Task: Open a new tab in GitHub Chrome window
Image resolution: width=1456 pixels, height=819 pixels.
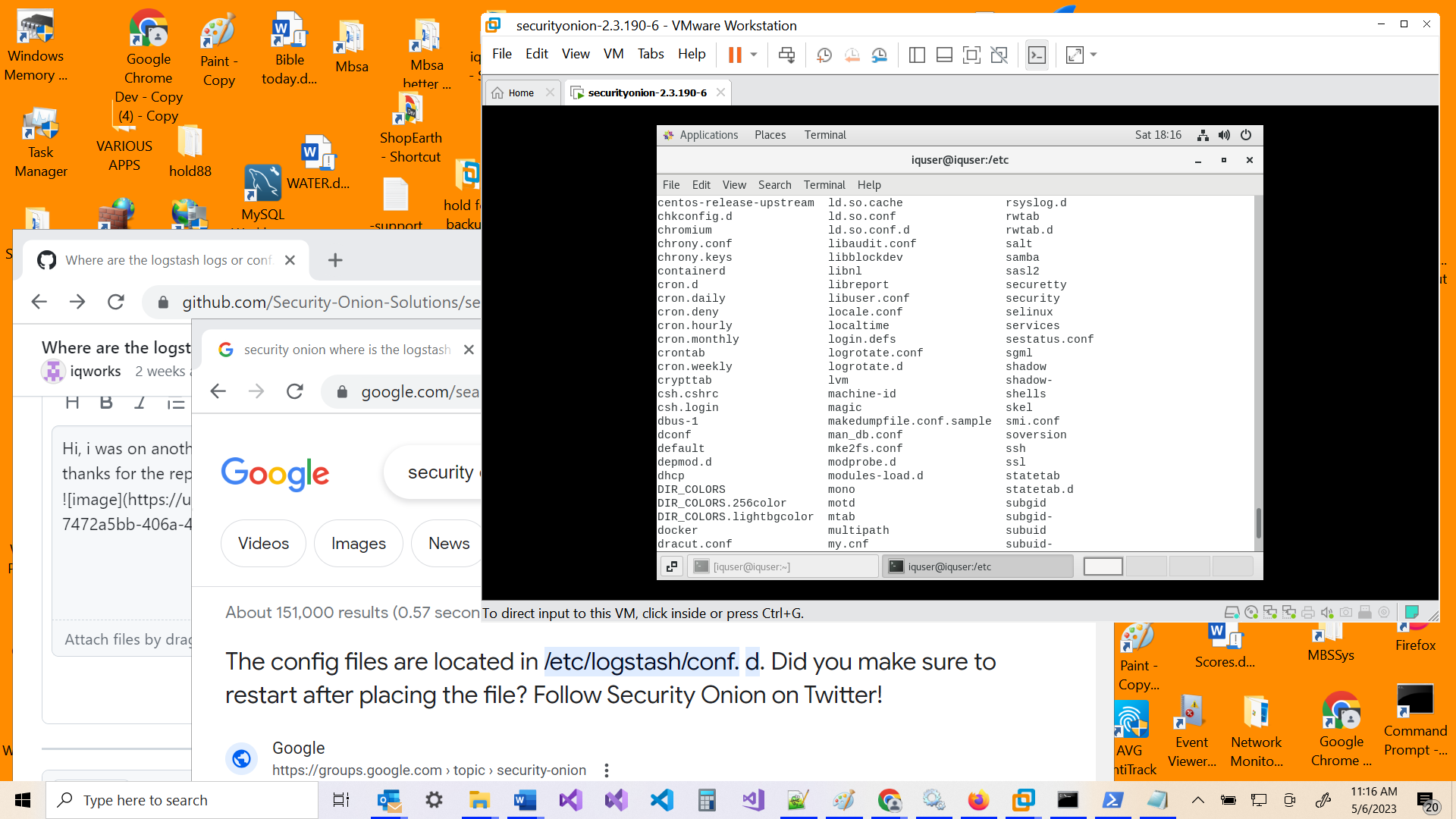Action: tap(335, 260)
